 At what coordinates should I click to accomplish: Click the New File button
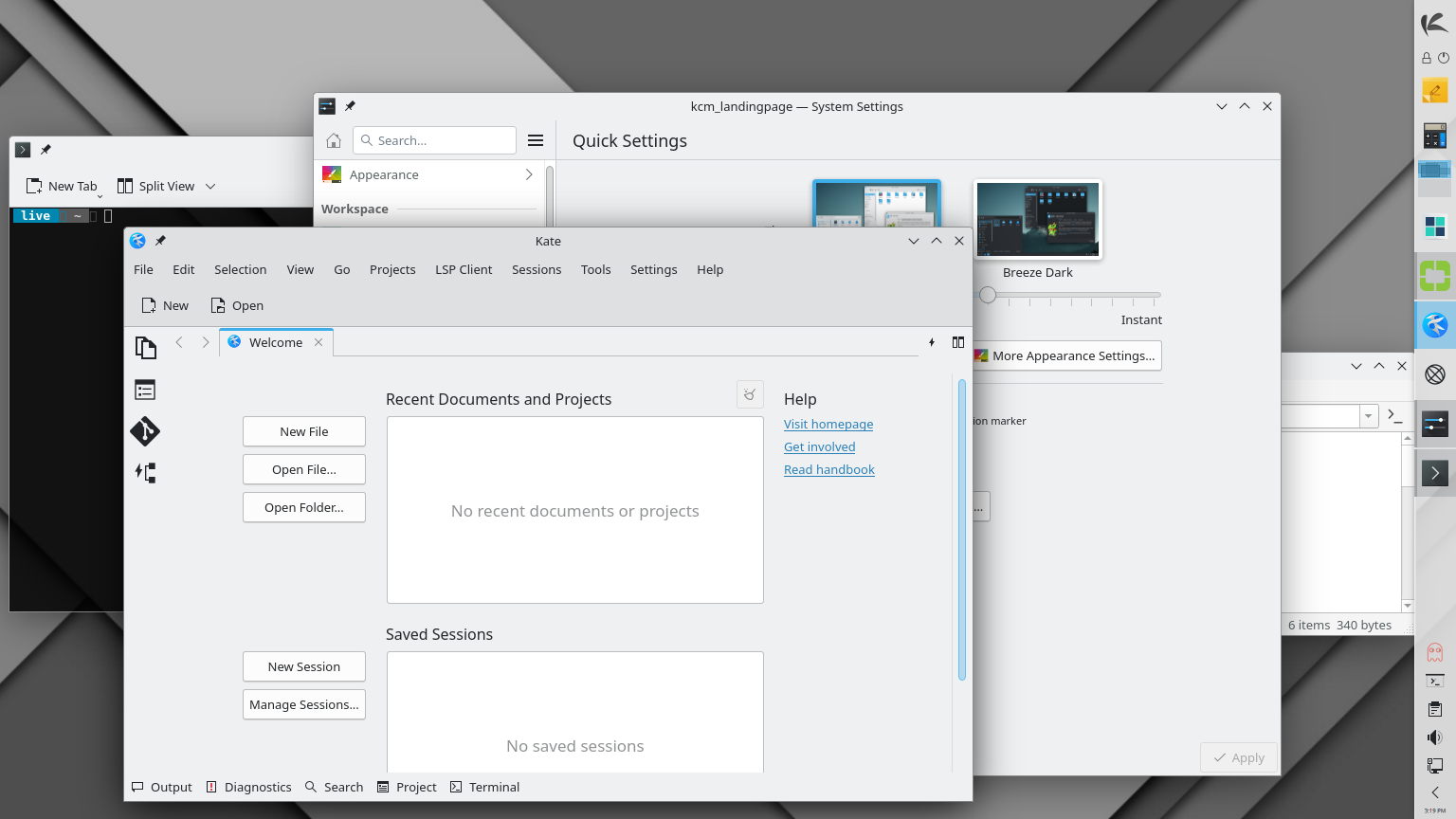304,431
